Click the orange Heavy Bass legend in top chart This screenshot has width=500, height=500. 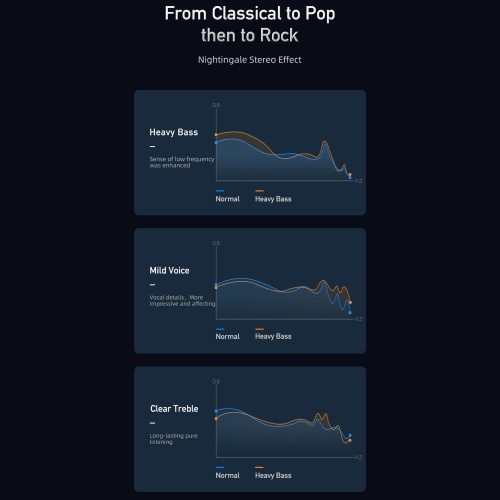[x=273, y=199]
